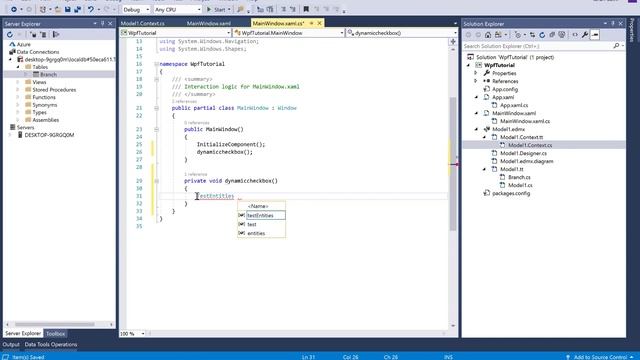Click the magnifier search icon in Solution Explorer
Image resolution: width=640 pixels, height=360 pixels.
616,46
